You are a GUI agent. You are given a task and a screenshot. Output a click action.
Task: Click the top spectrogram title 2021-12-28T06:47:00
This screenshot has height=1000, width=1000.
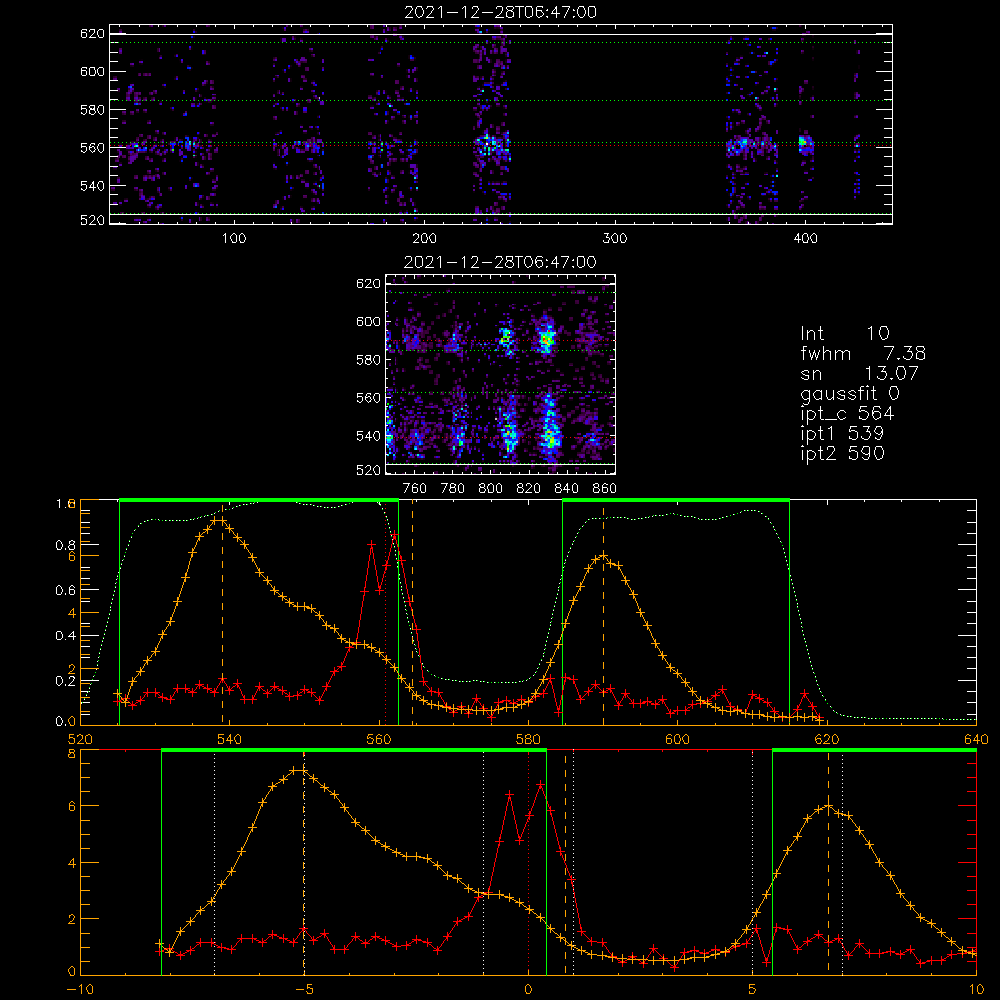(500, 12)
